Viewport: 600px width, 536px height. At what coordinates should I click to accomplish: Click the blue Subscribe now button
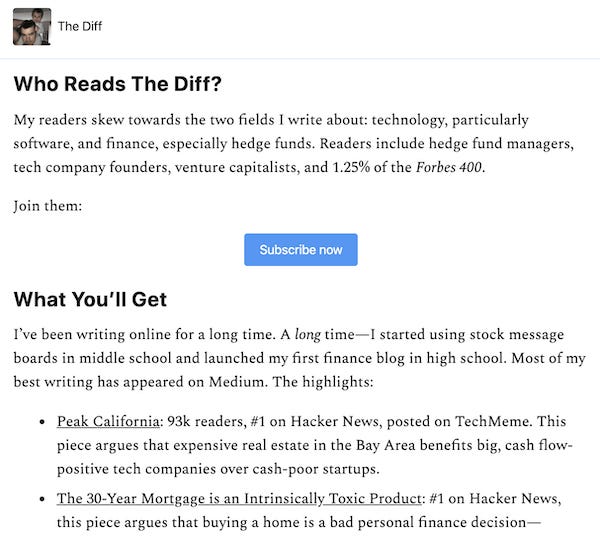pyautogui.click(x=301, y=249)
